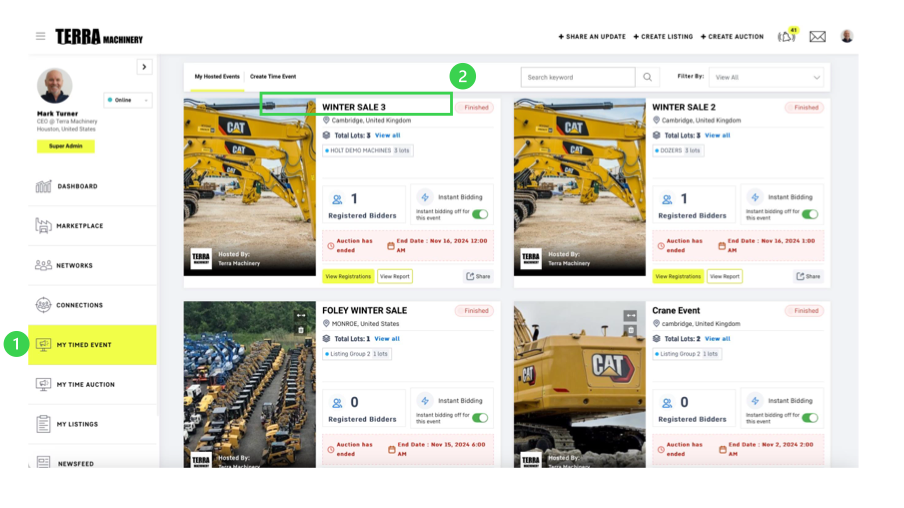904x508 pixels.
Task: Click the Networks people icon
Action: point(43,265)
